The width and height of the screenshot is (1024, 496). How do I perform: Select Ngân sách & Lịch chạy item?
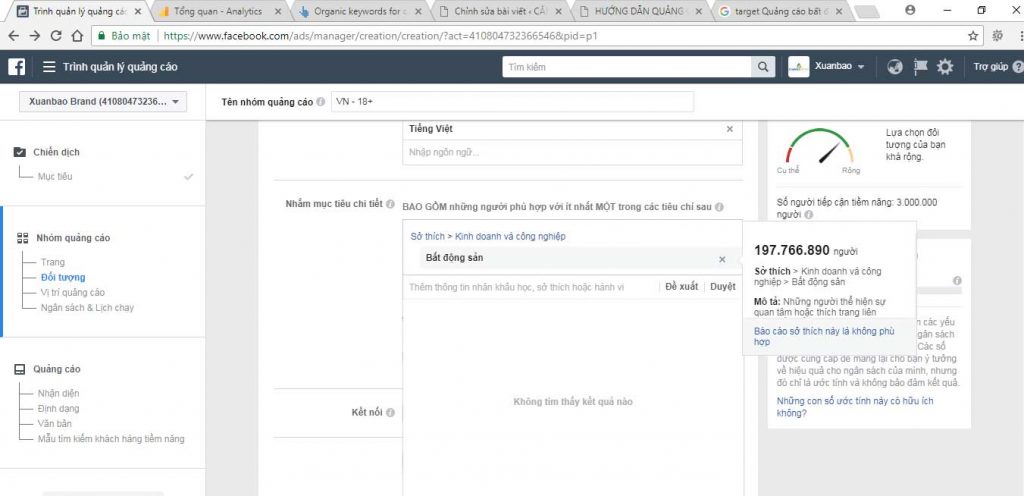coord(87,307)
